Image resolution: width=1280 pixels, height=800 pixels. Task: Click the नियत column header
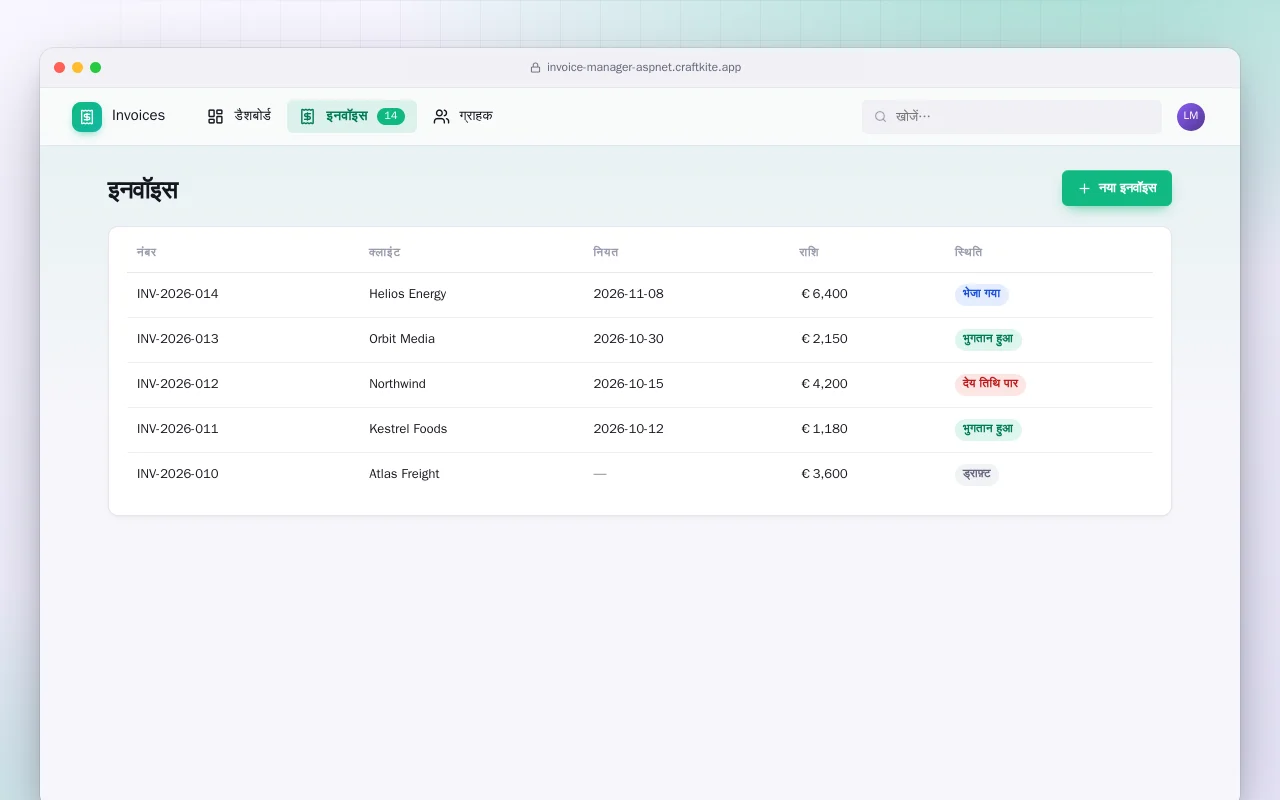[606, 252]
